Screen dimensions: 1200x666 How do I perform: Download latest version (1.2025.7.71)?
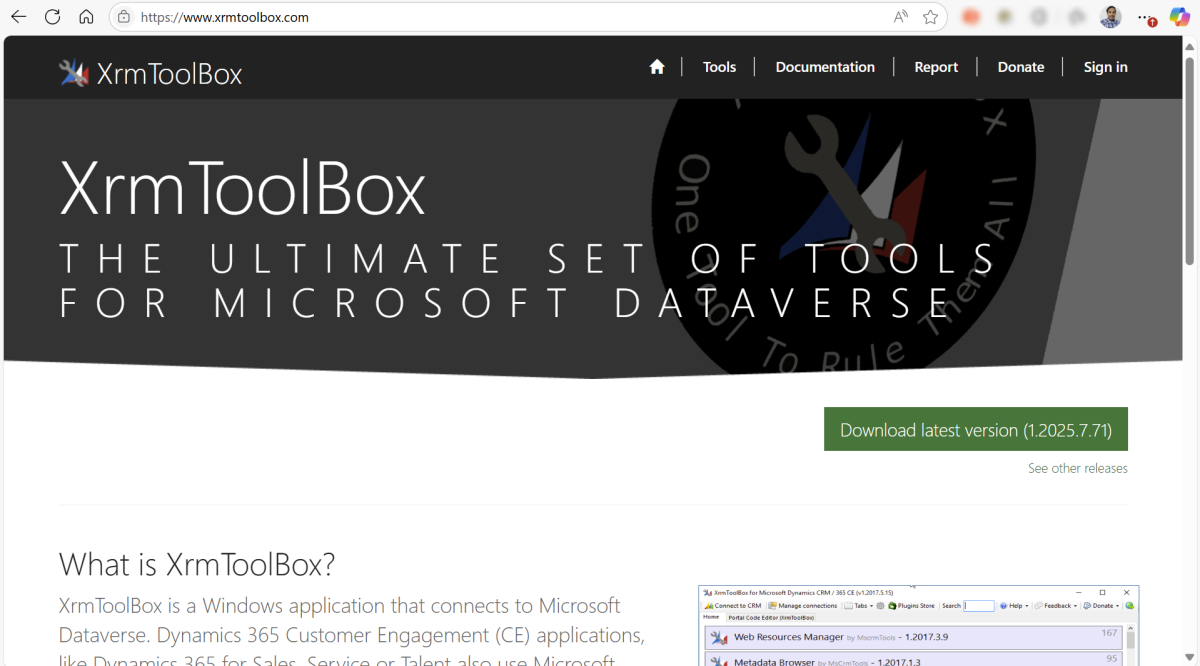pyautogui.click(x=976, y=429)
